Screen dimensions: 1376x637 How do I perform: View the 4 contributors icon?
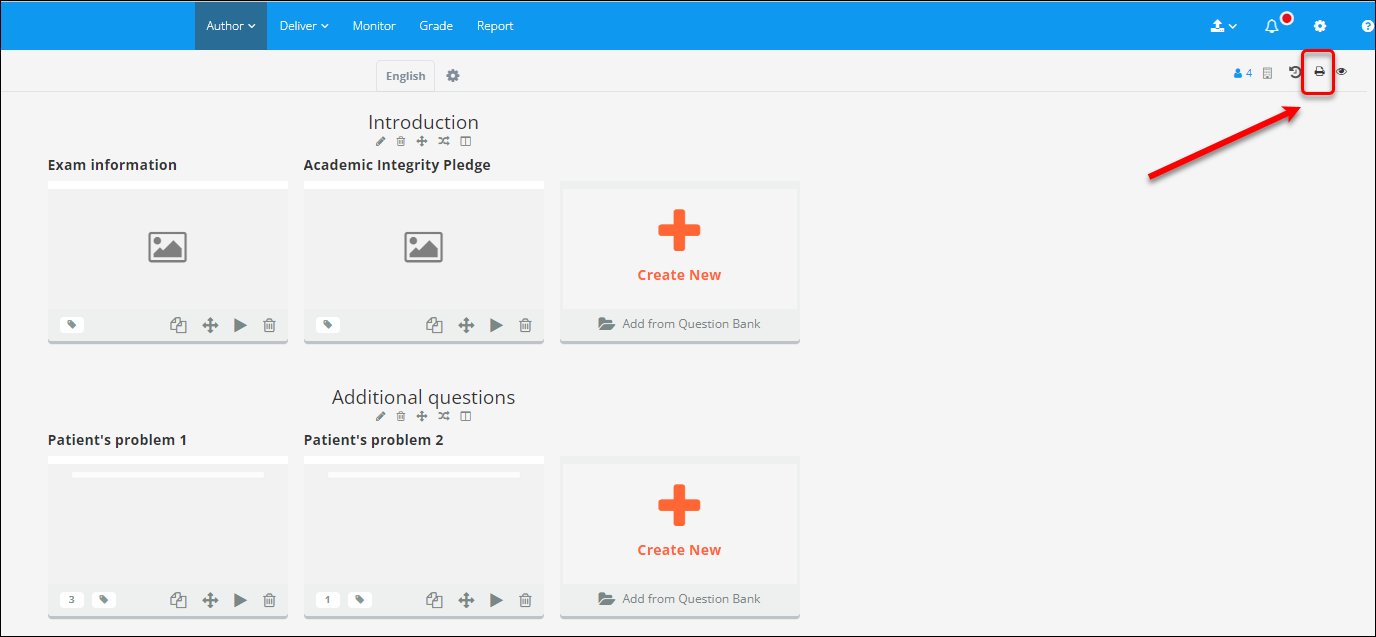click(x=1243, y=73)
